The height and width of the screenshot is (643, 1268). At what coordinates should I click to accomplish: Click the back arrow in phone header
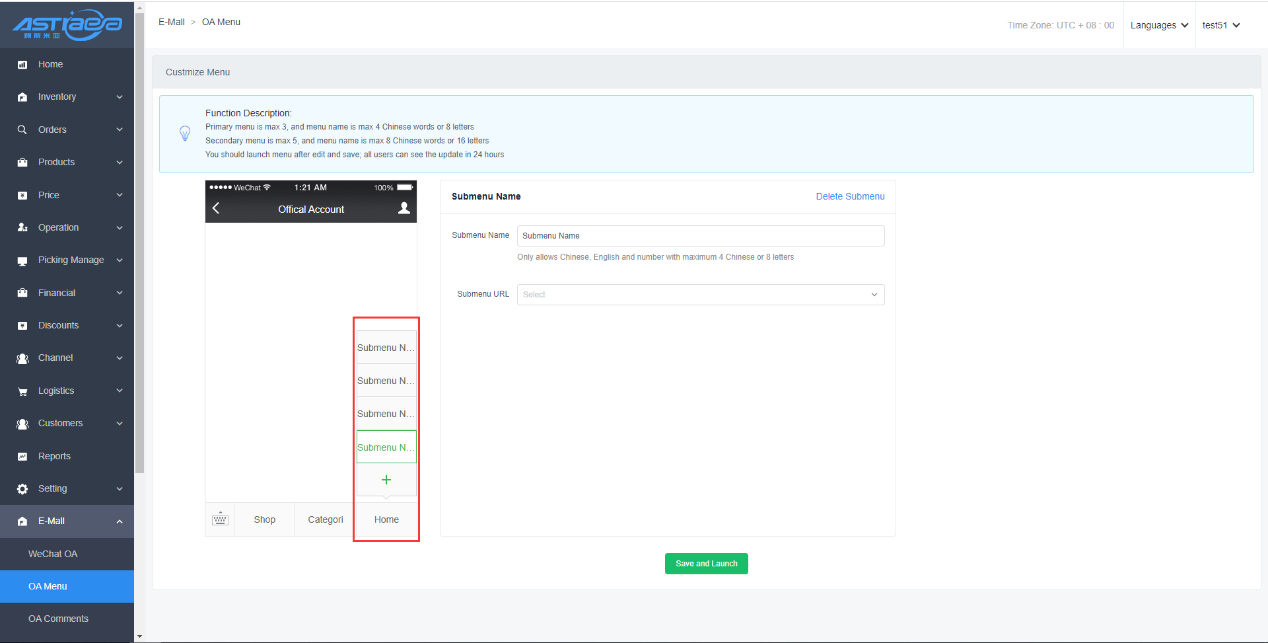coord(216,209)
